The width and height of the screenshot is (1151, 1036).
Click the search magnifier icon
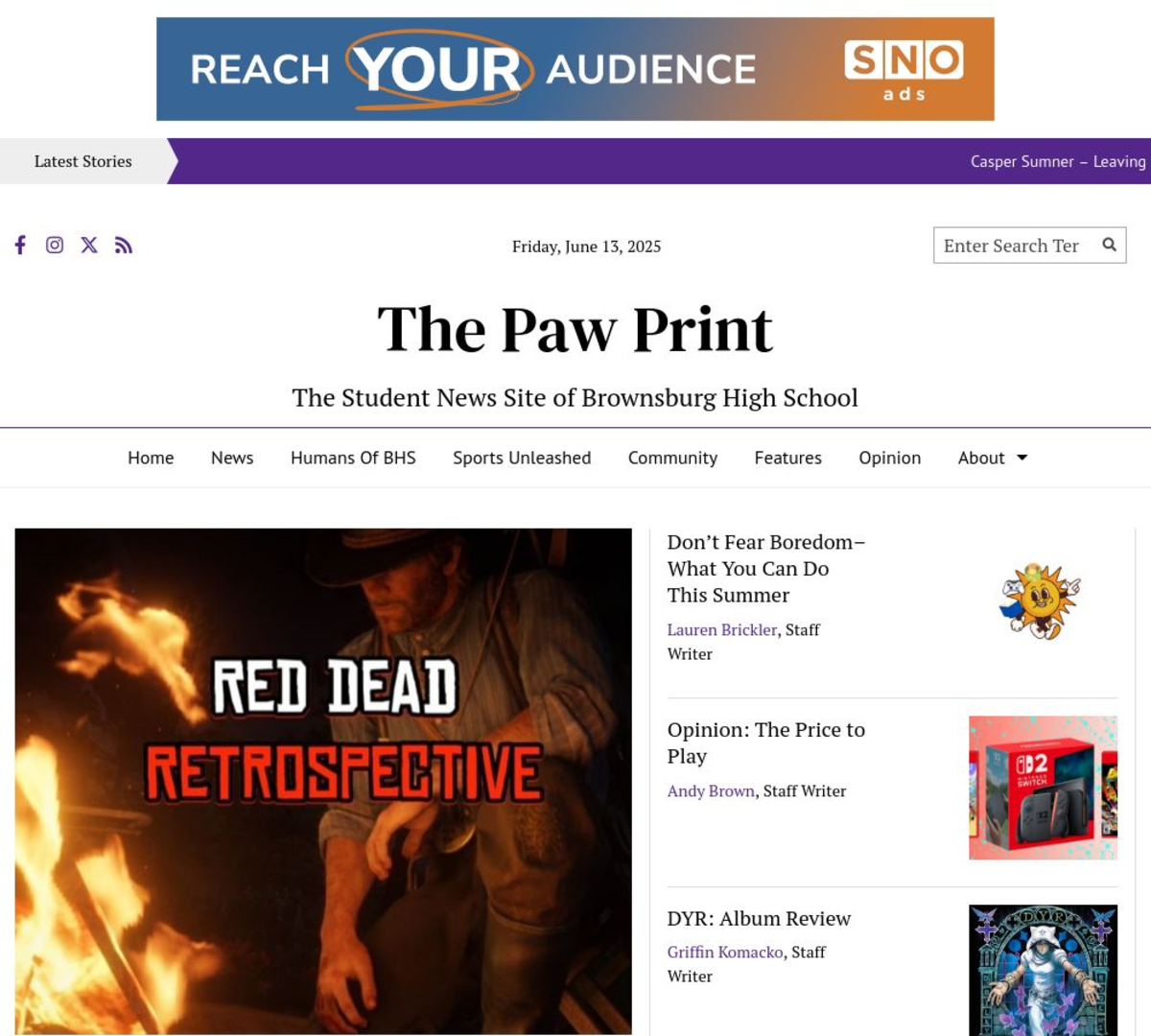(x=1109, y=245)
